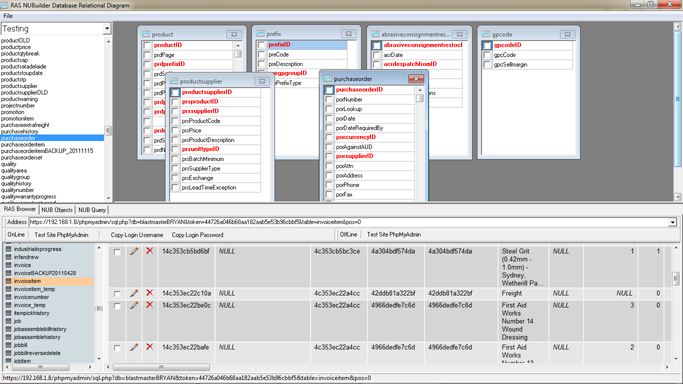Open the File menu
683x384 pixels.
[8, 16]
